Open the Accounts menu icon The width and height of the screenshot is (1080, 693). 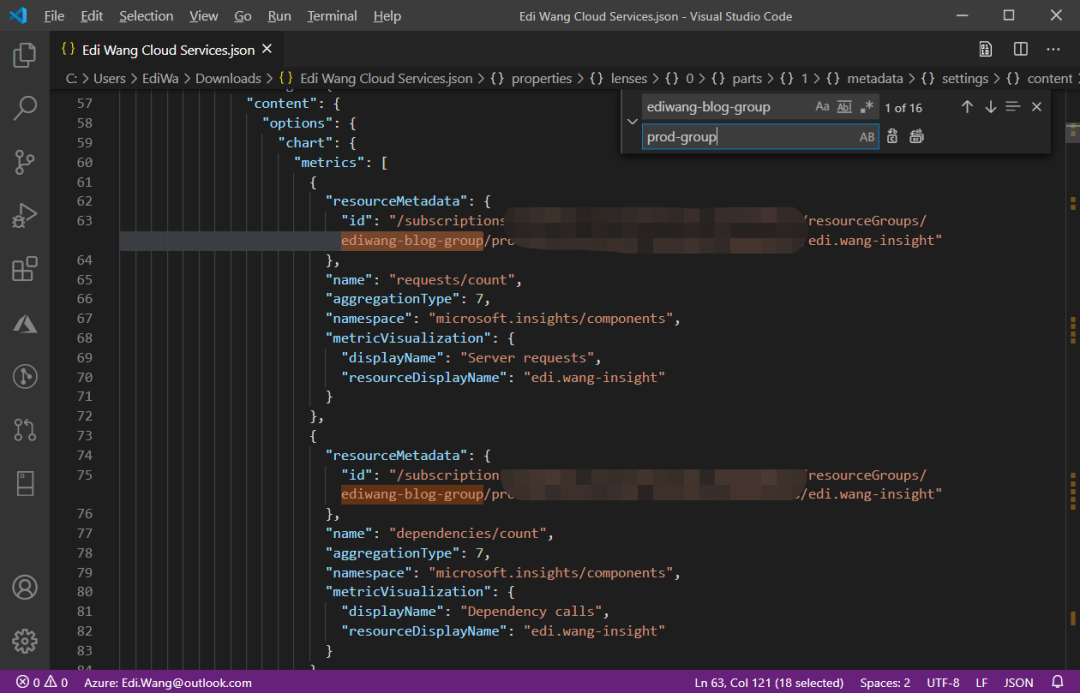point(25,587)
